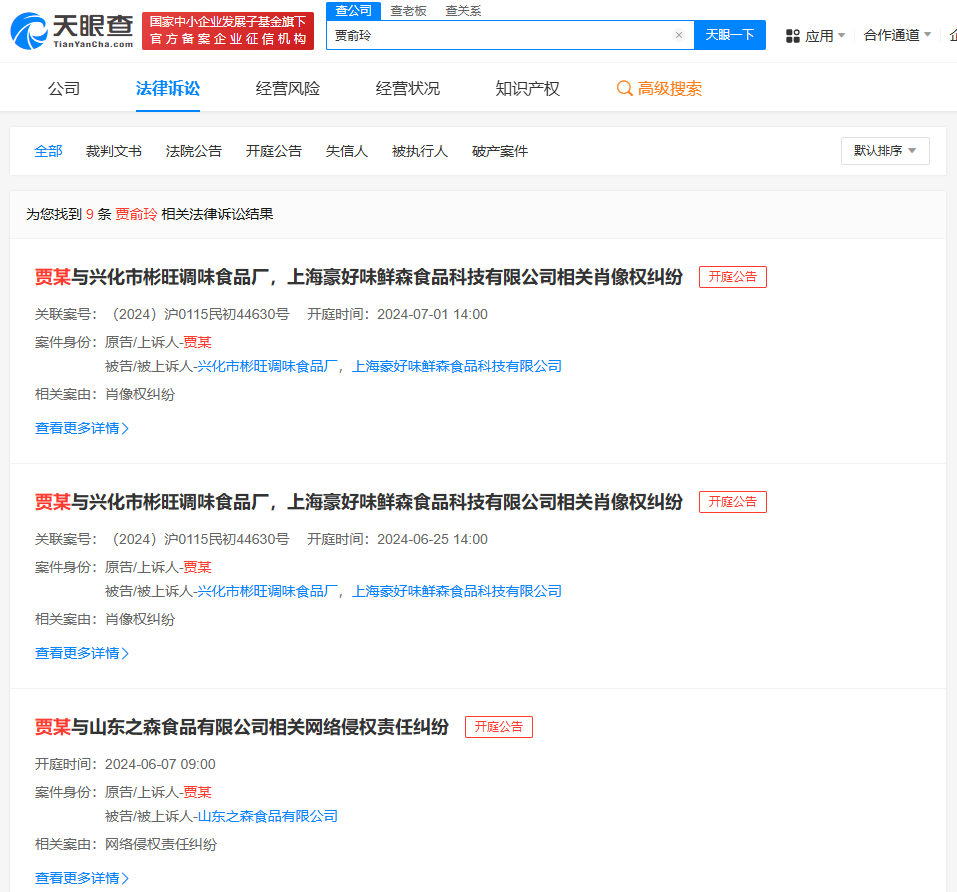Screen dimensions: 957x892
Task: Clear the search box with the × icon
Action: [x=678, y=35]
